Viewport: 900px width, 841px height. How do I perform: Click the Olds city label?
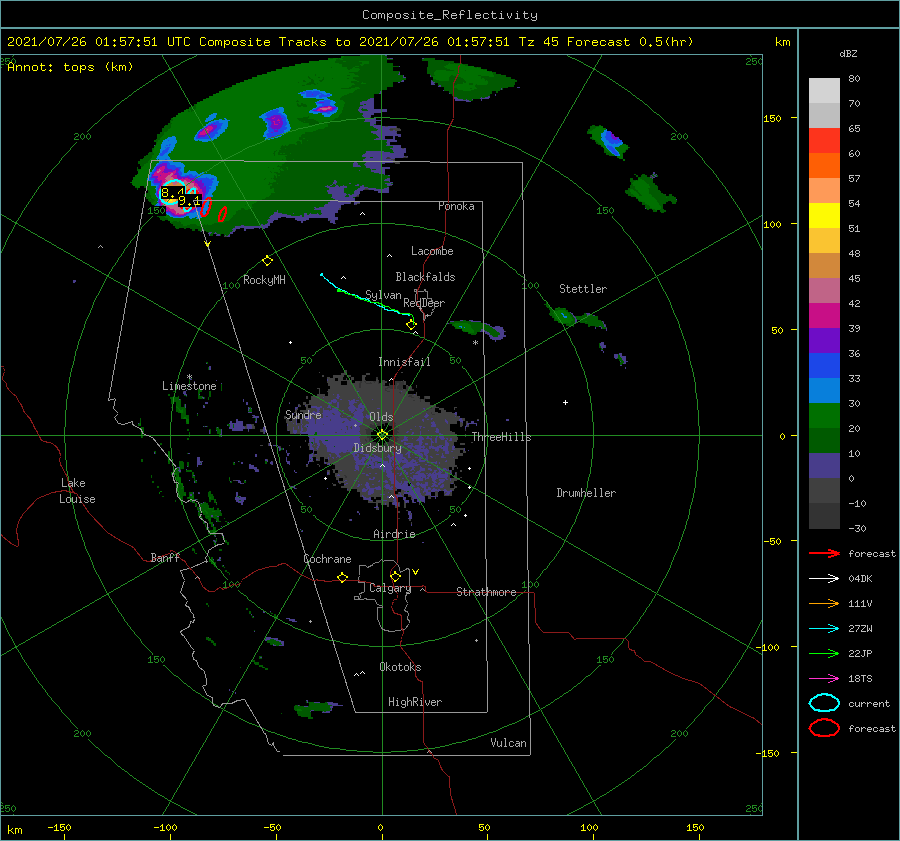click(381, 417)
